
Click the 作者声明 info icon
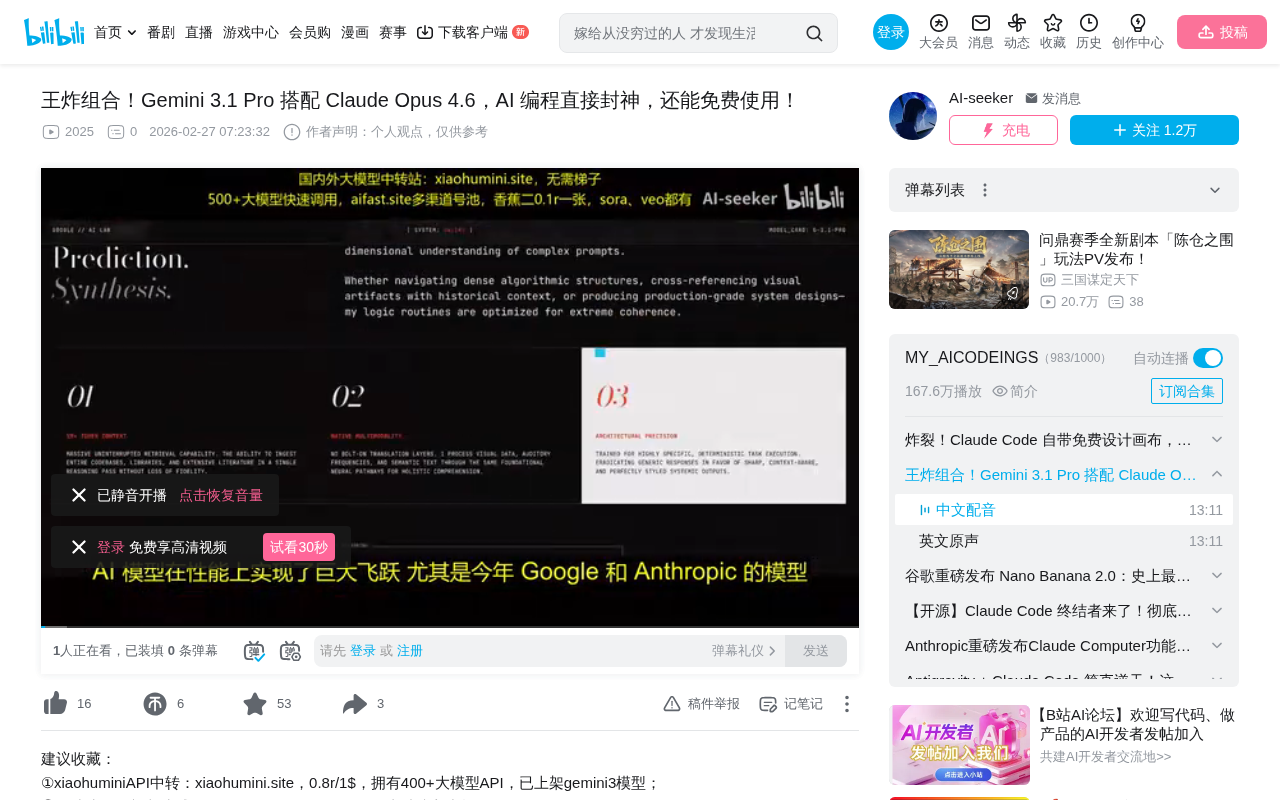292,132
